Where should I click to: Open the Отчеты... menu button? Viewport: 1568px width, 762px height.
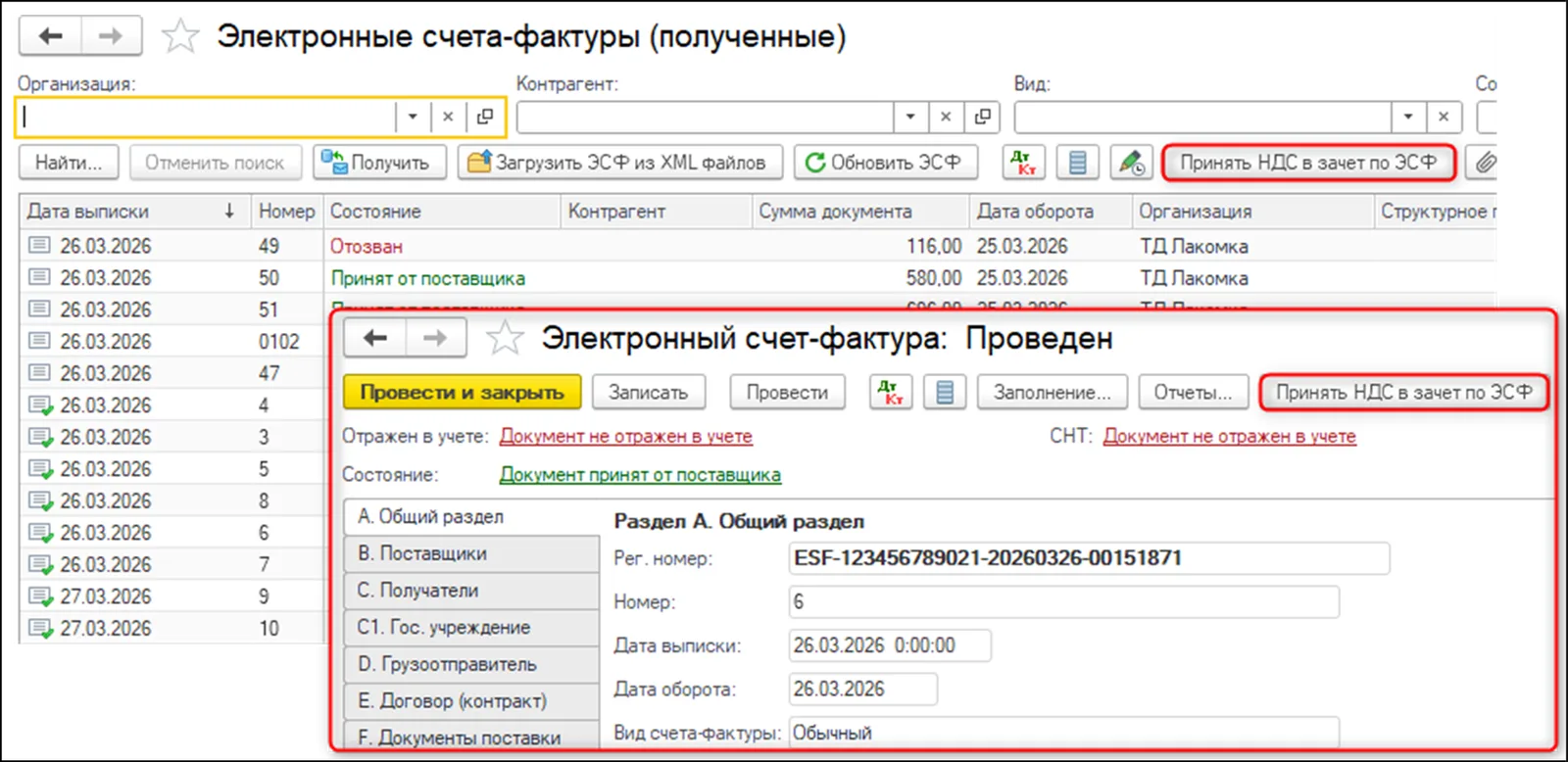(1193, 393)
